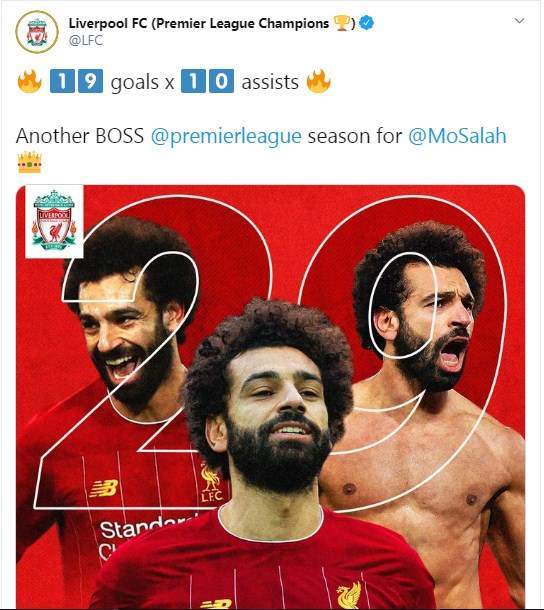Viewport: 544px width, 610px height.
Task: Open the @LFC handle
Action: (86, 40)
